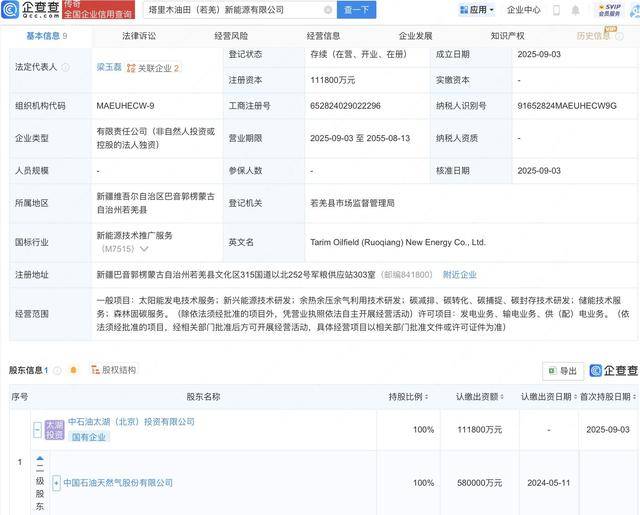Image resolution: width=640 pixels, height=515 pixels.
Task: Open notifications bell icon
Action: click(x=576, y=10)
